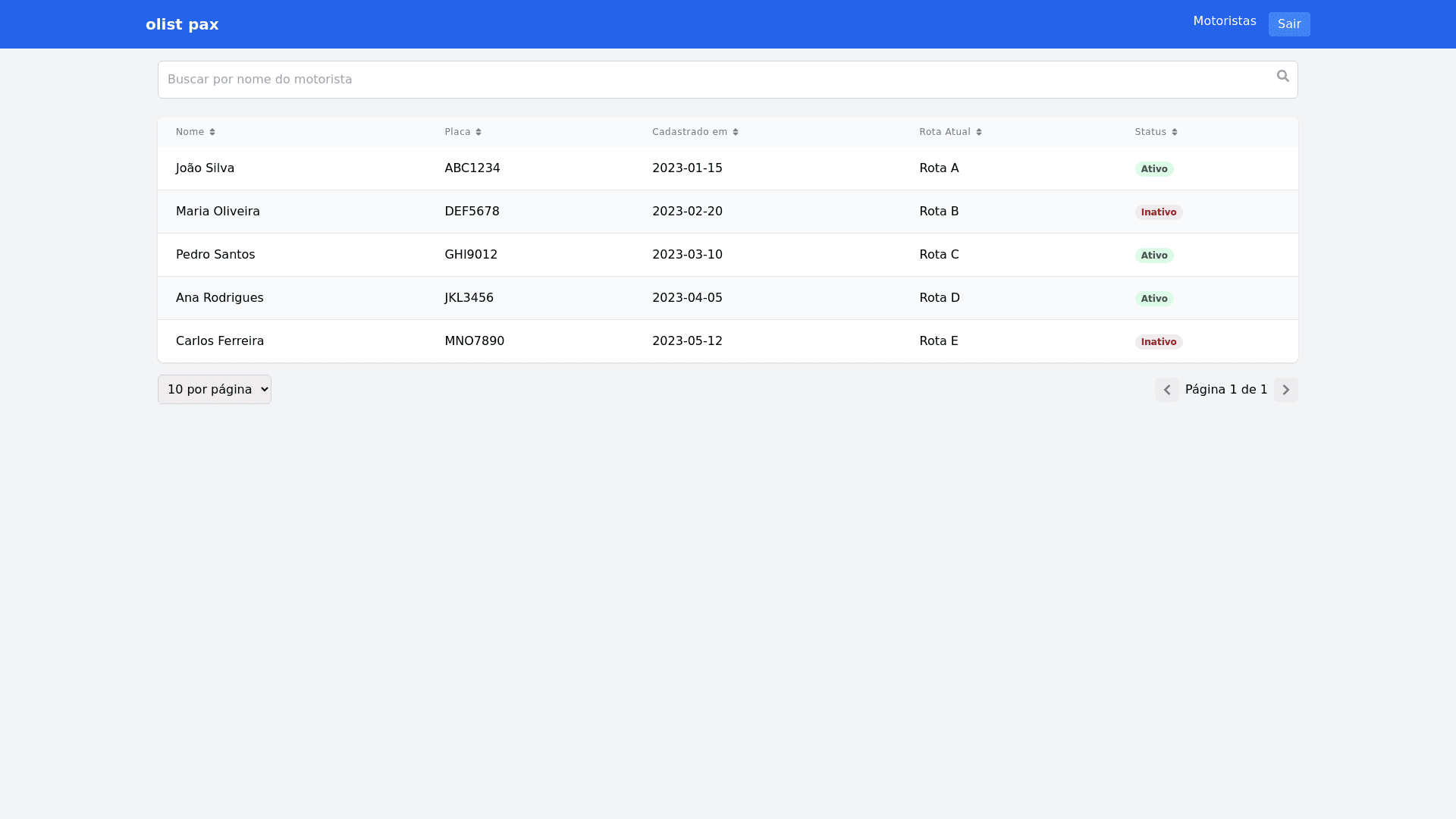The width and height of the screenshot is (1456, 819).
Task: Click the olist pax logo link
Action: 182,24
